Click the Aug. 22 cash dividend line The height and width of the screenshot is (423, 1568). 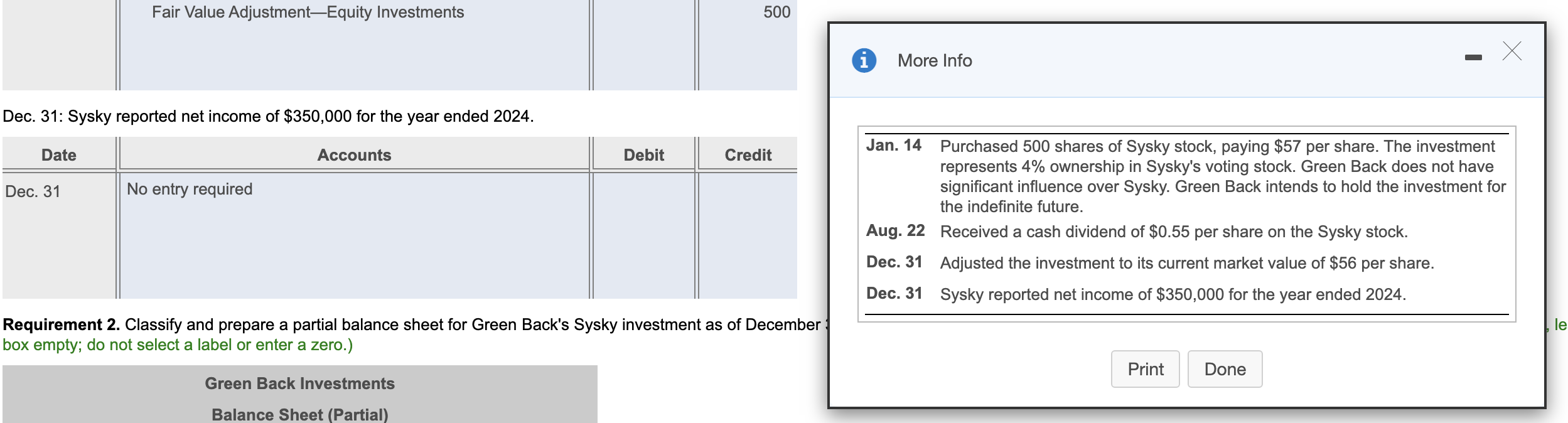(x=1174, y=232)
